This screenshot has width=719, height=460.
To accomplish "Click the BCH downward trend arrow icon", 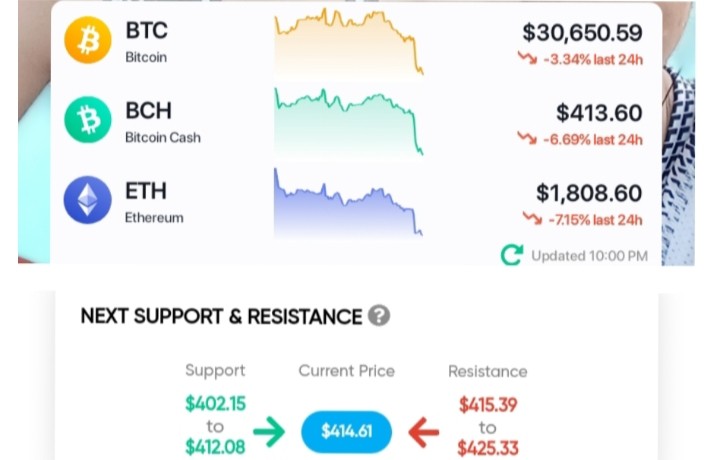I will [527, 138].
